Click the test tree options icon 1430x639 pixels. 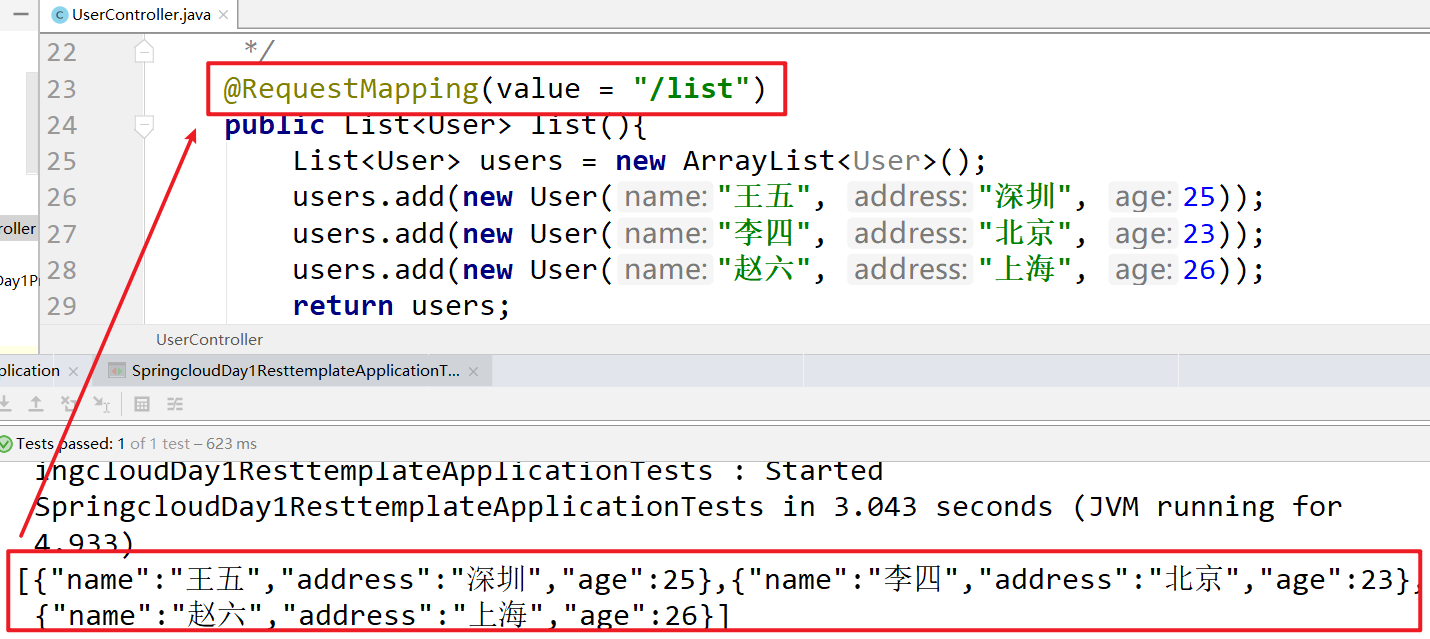[175, 404]
